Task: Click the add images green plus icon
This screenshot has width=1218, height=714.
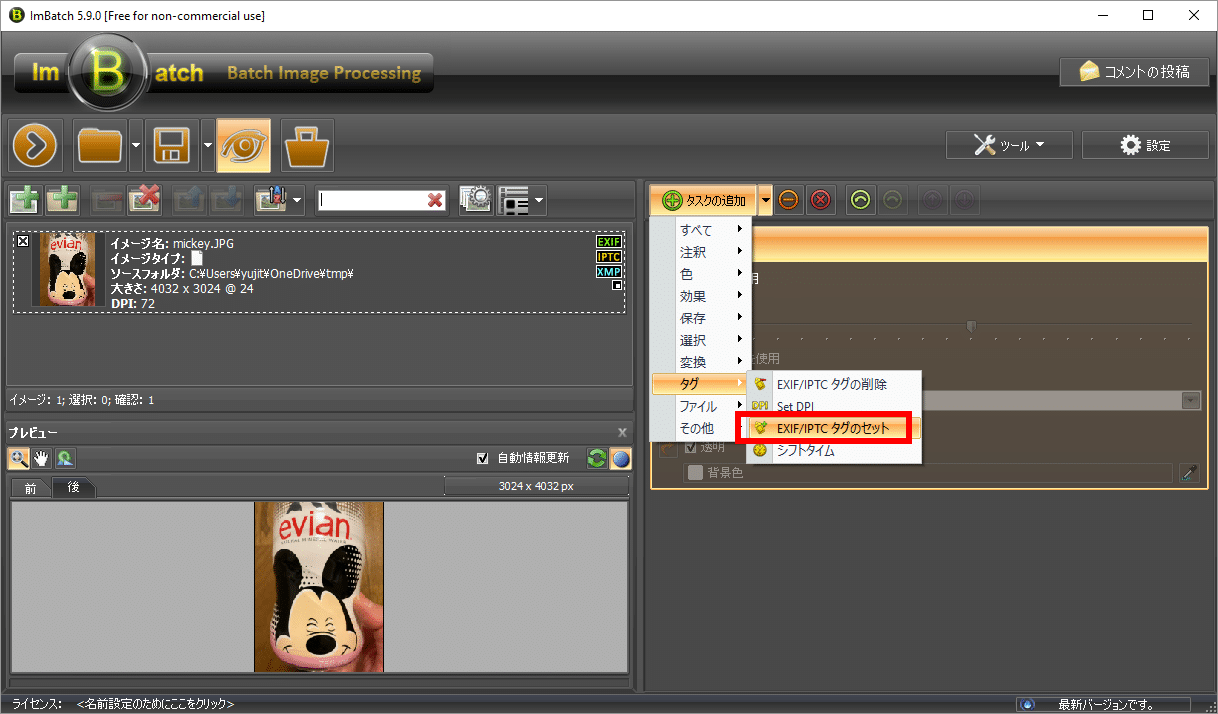Action: click(24, 200)
